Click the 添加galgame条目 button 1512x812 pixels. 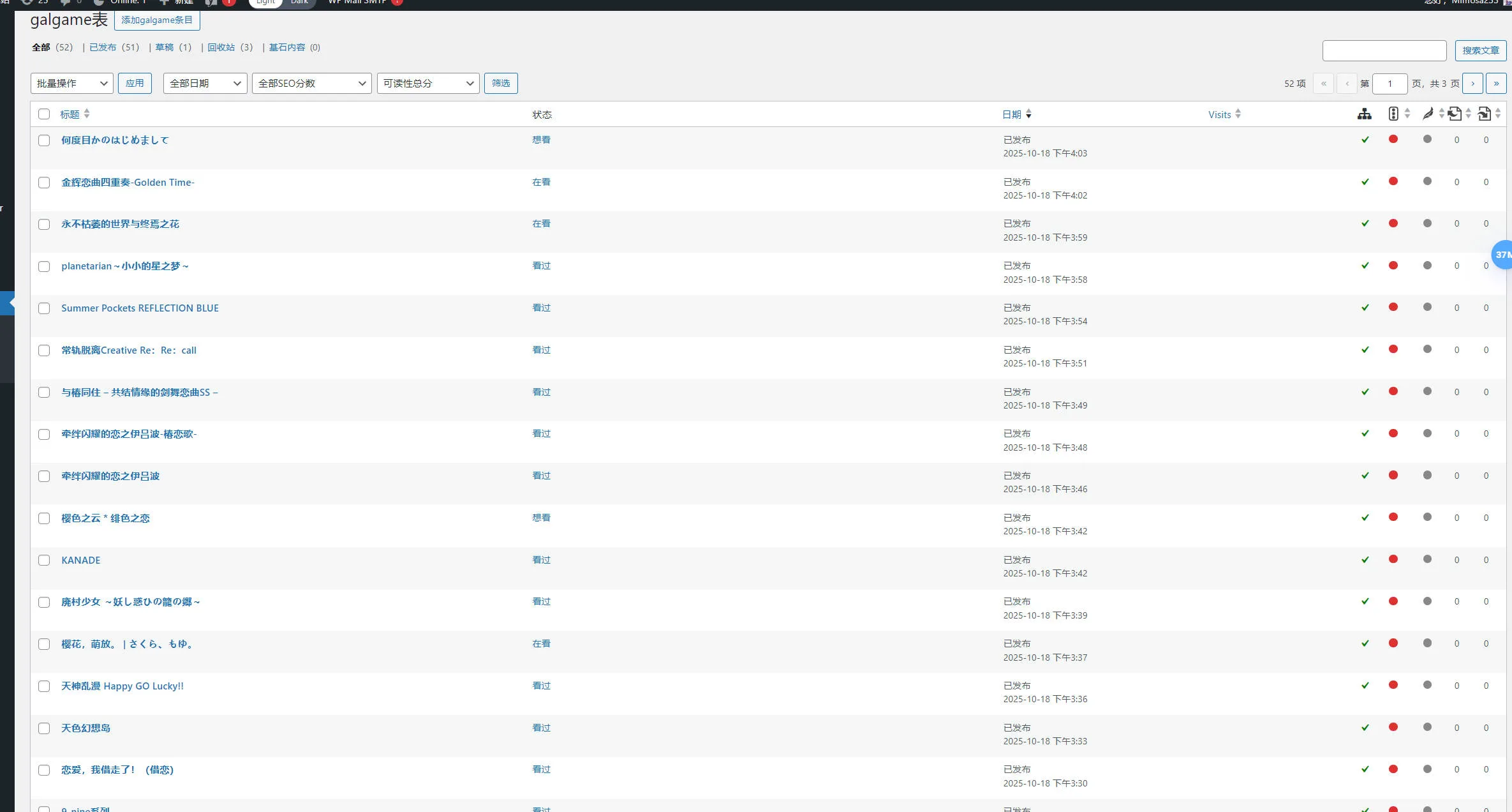[x=157, y=20]
